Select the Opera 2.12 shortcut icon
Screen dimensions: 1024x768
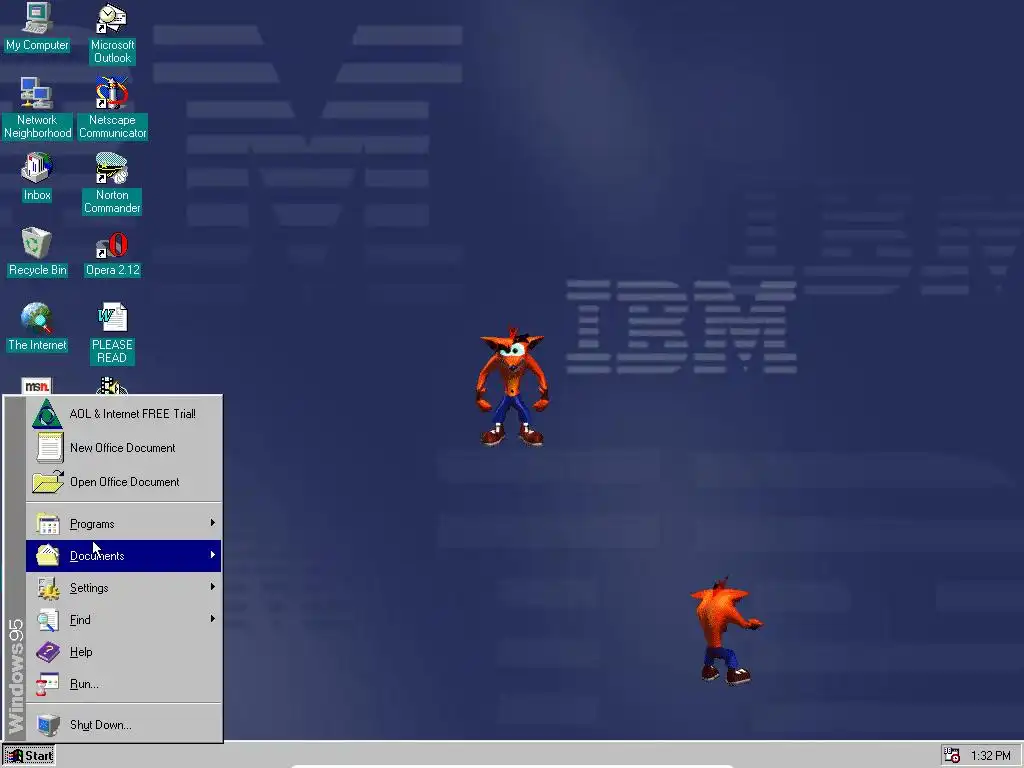point(112,246)
